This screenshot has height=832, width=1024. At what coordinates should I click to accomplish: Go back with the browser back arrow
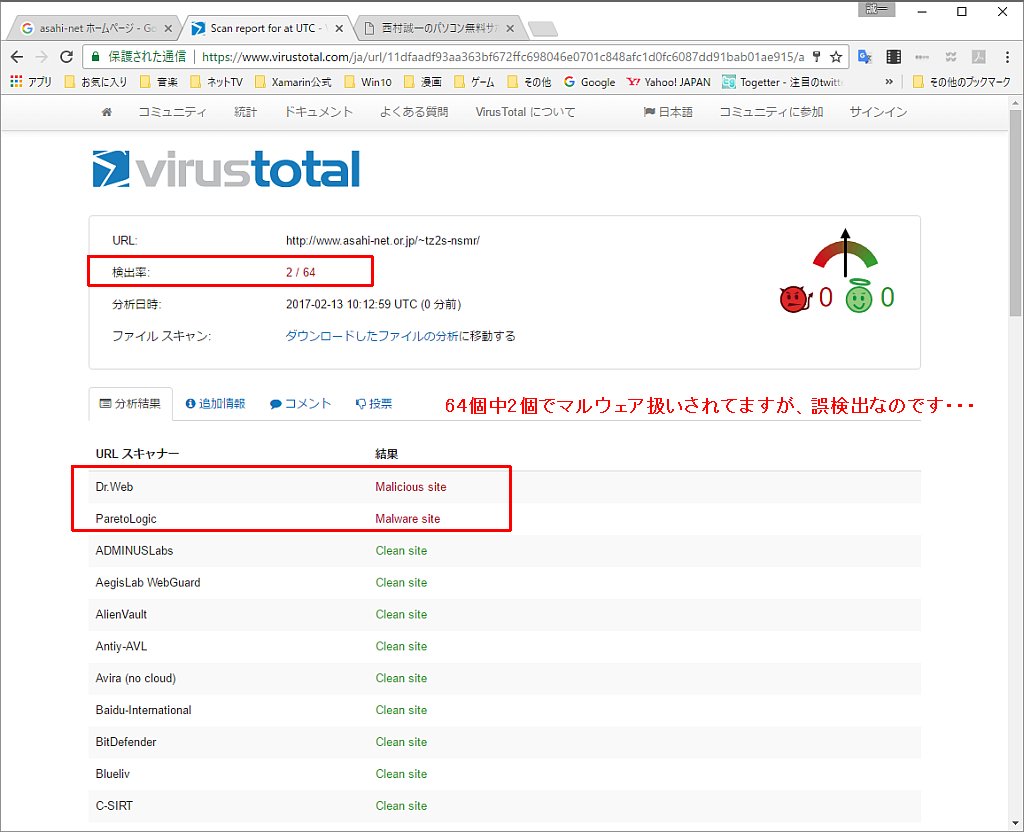point(17,57)
